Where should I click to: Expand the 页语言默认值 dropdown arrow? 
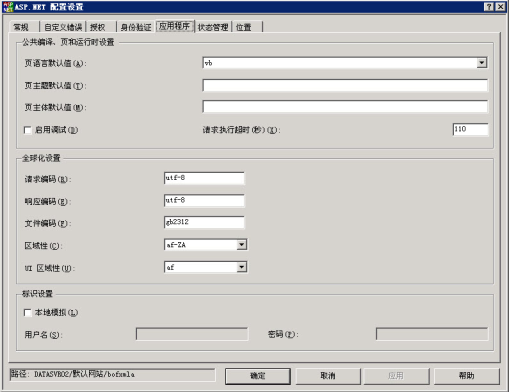point(481,63)
